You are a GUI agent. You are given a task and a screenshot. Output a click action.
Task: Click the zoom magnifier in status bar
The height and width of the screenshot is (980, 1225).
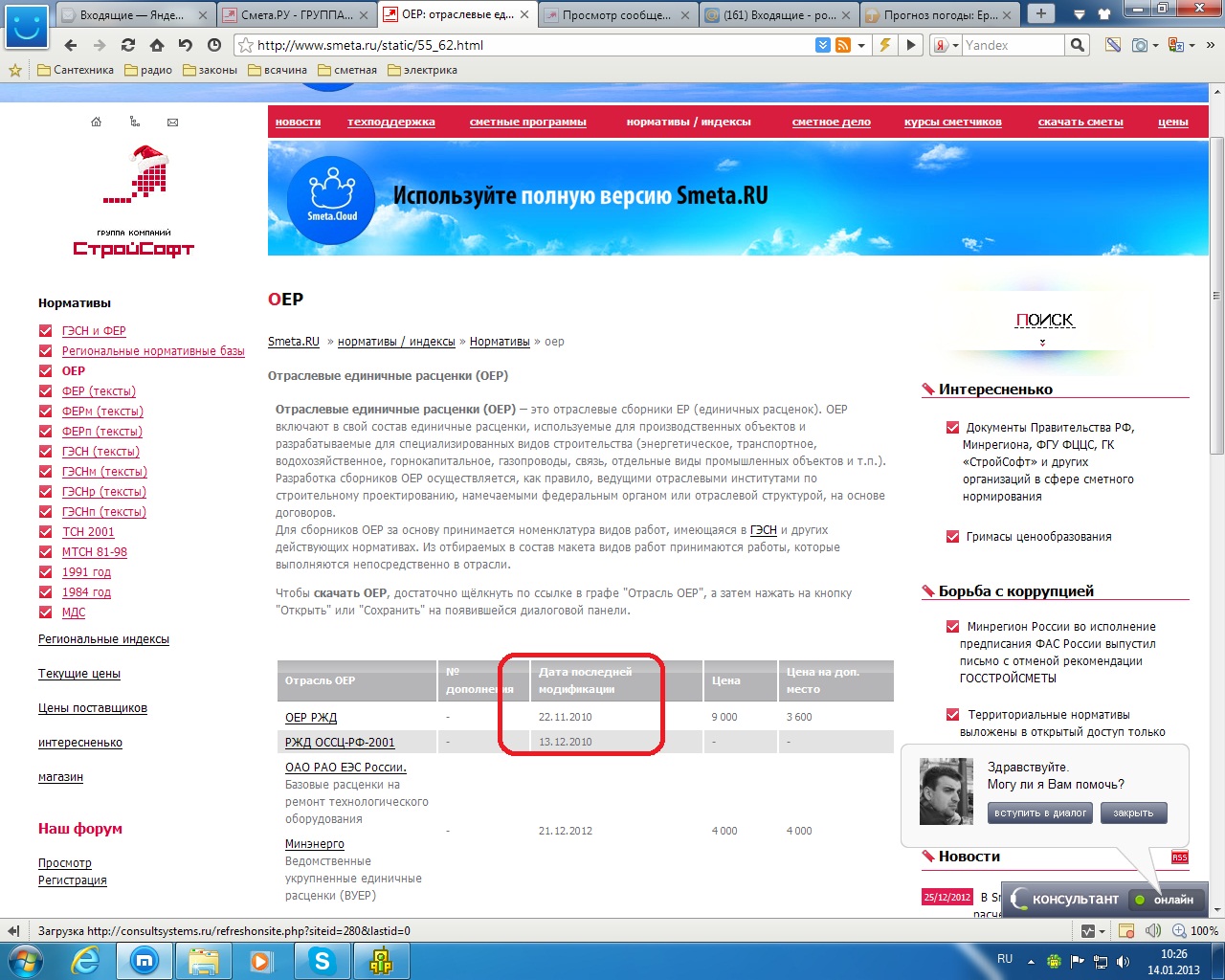(x=1179, y=930)
